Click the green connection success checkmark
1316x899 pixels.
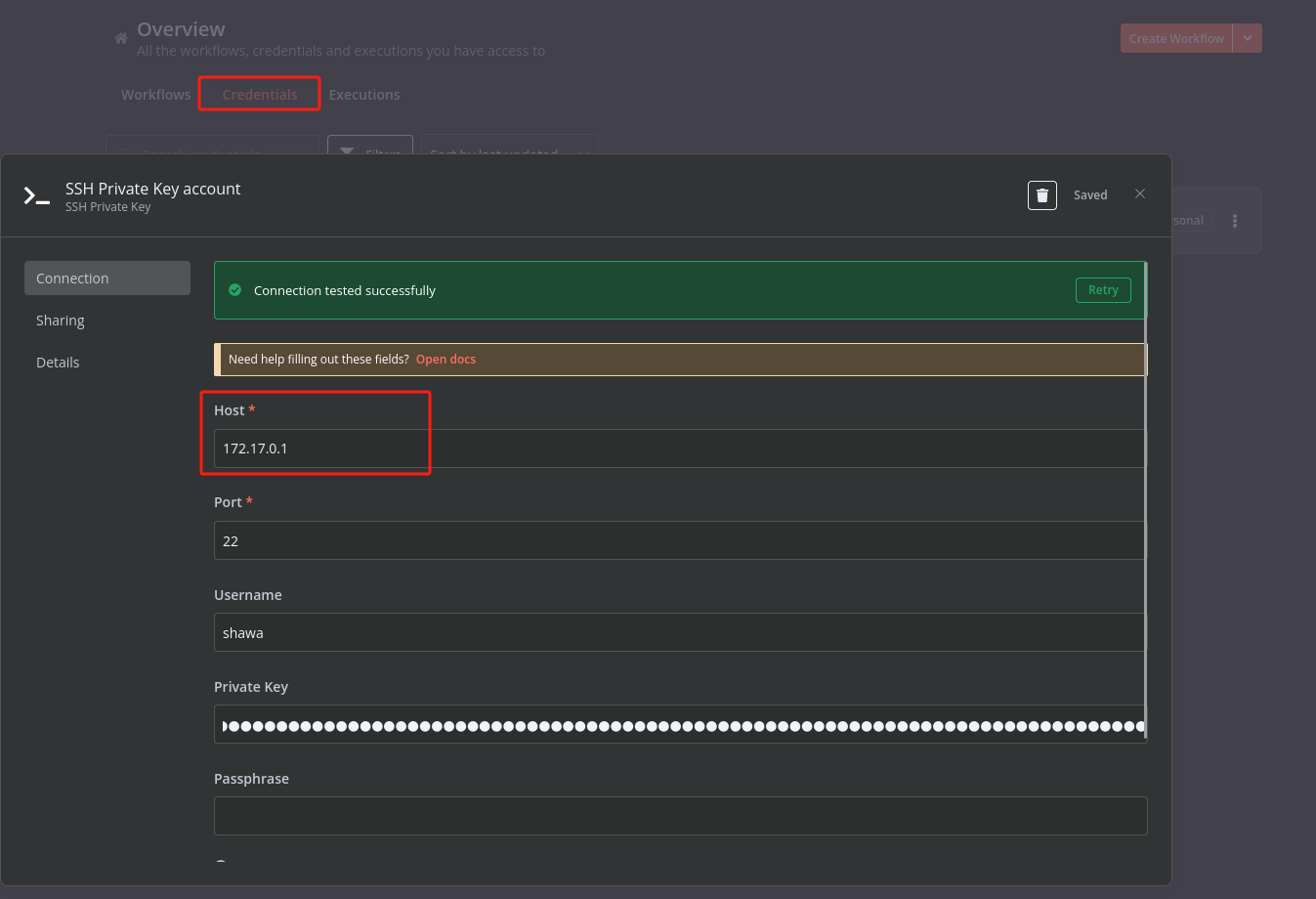235,290
